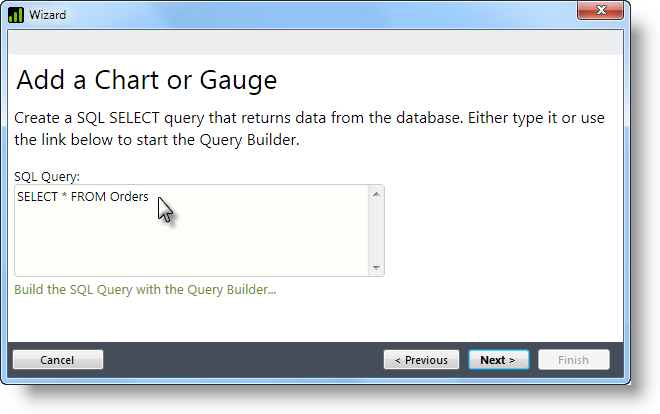Click the dark footer bar between Cancel and Previous

(243, 360)
